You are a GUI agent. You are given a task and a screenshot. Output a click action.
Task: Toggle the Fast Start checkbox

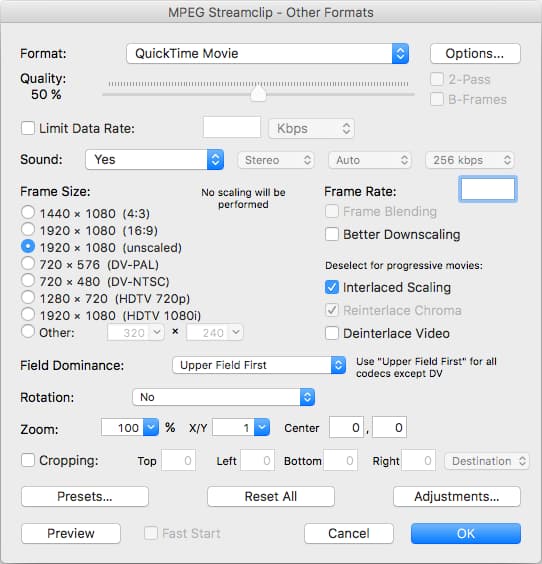point(151,533)
